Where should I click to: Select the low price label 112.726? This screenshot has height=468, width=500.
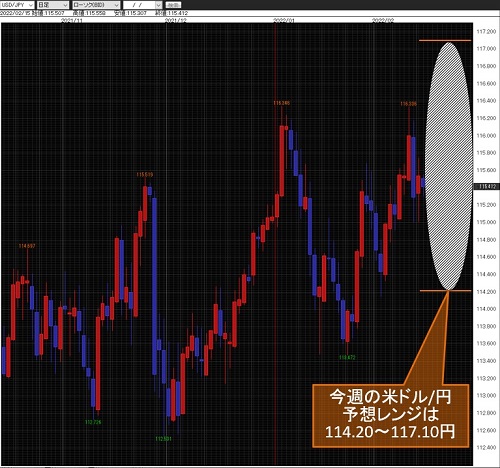pyautogui.click(x=93, y=422)
